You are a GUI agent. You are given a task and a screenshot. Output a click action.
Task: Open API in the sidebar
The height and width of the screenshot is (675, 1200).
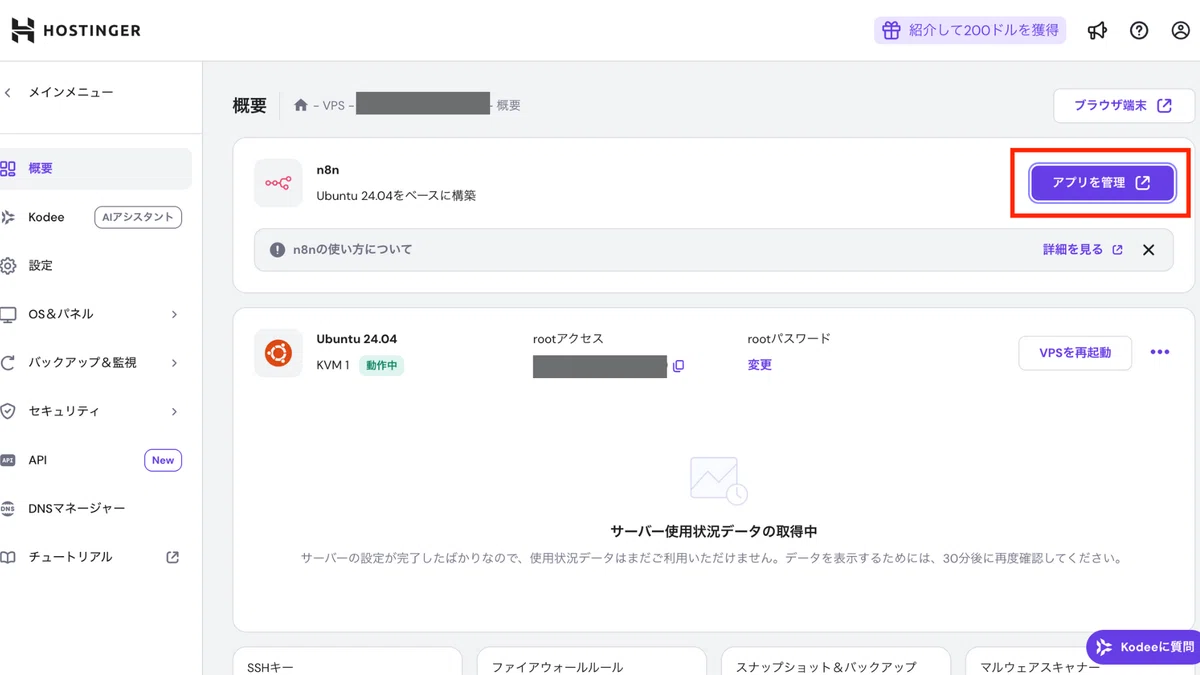tap(38, 460)
